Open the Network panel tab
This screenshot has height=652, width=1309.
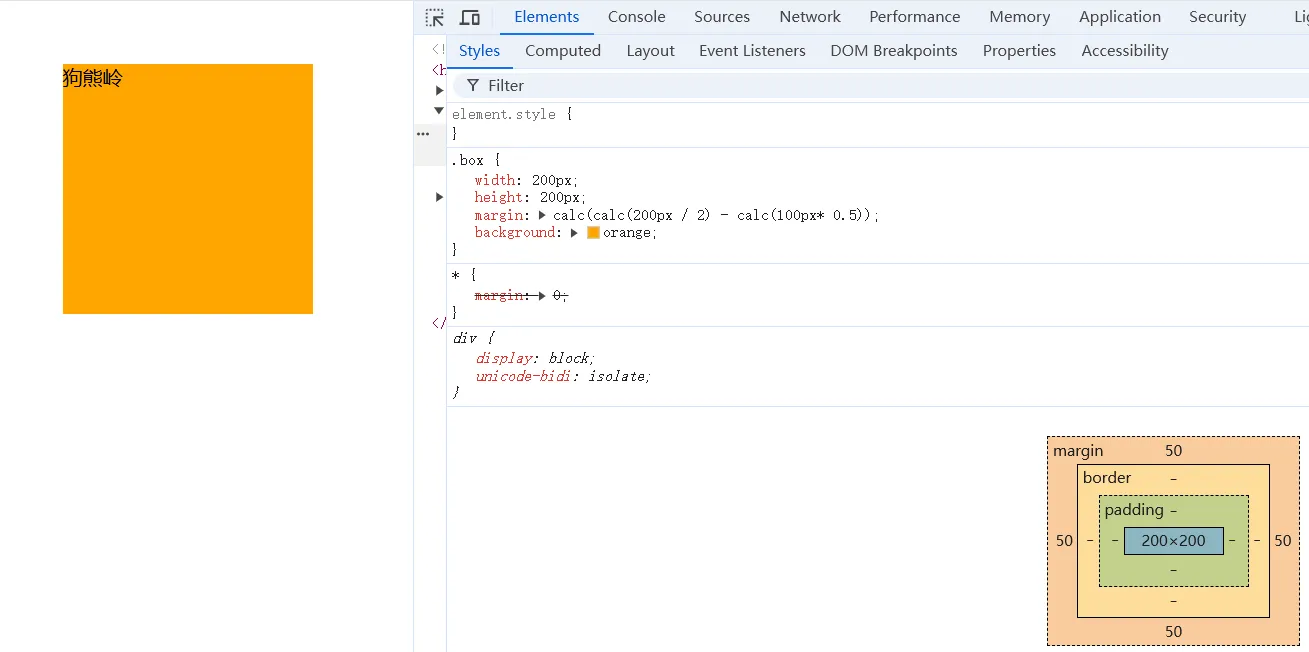(810, 17)
